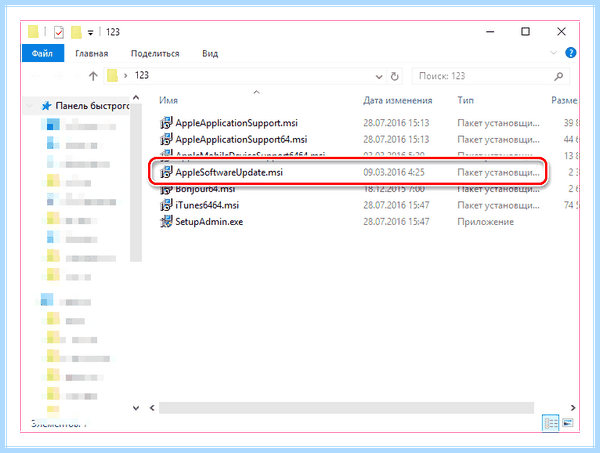Click the SetupAdmin.exe application icon
This screenshot has height=453, width=600.
[x=166, y=222]
